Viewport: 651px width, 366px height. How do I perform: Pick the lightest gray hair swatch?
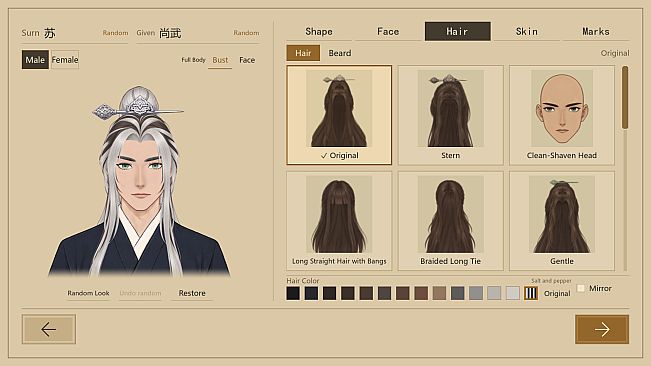(512, 293)
